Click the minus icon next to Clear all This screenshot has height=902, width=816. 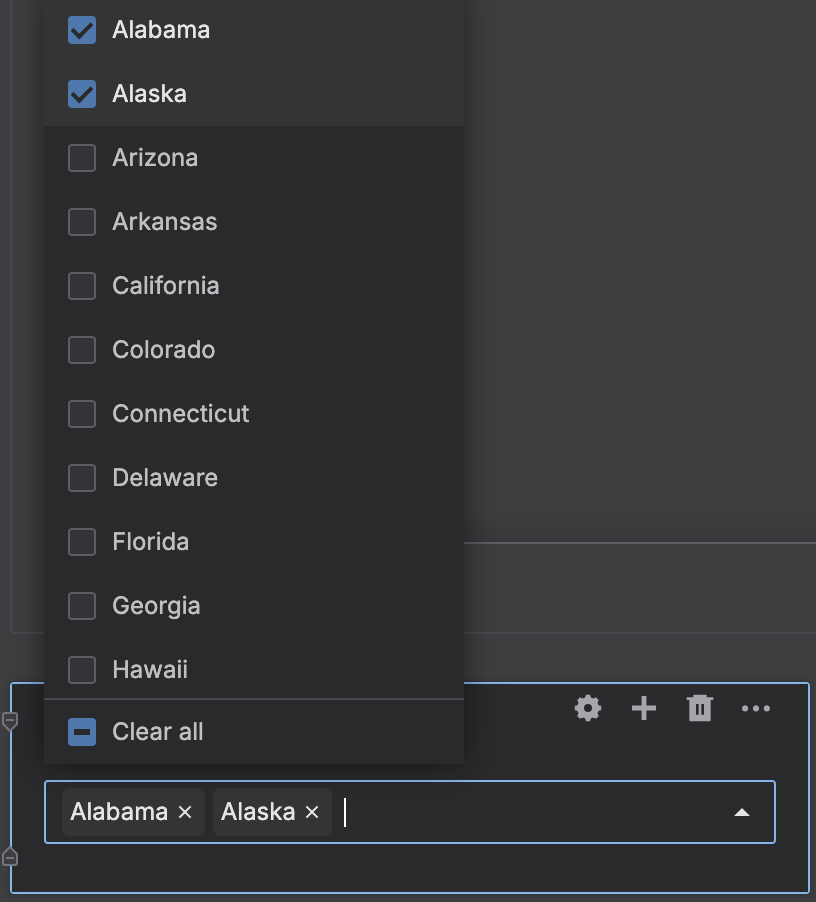[x=81, y=732]
